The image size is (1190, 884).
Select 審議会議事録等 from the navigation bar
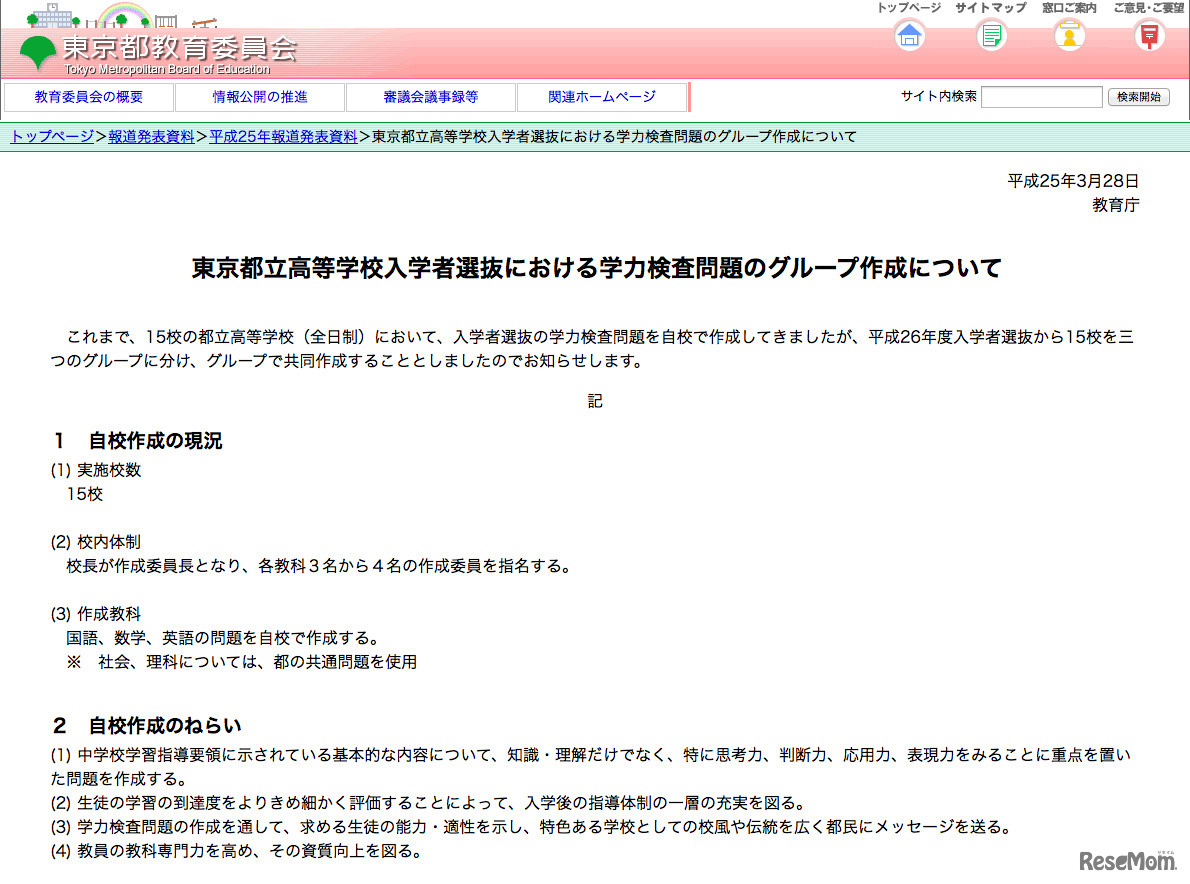pos(430,96)
